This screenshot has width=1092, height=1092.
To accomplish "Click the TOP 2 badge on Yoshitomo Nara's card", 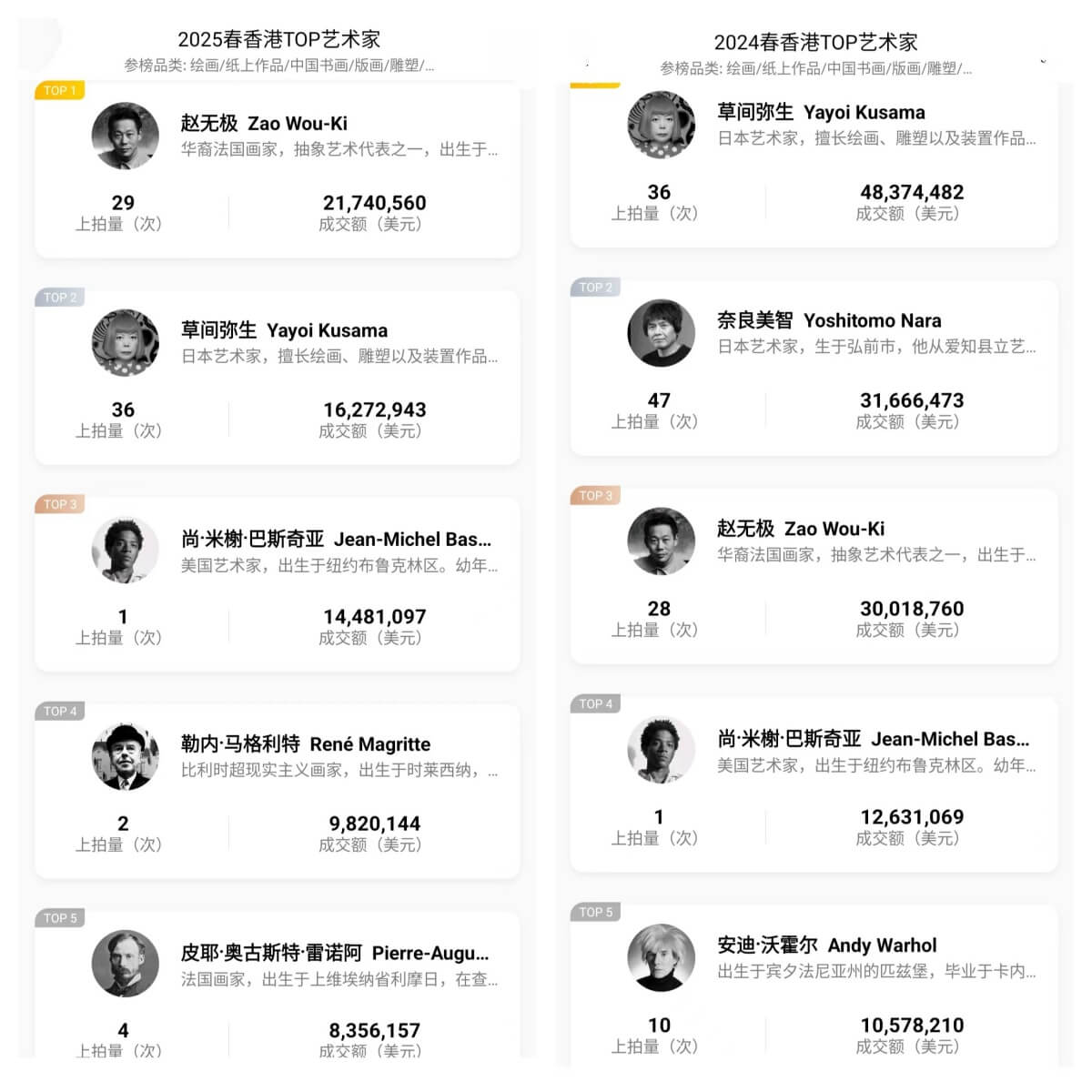I will click(x=596, y=288).
